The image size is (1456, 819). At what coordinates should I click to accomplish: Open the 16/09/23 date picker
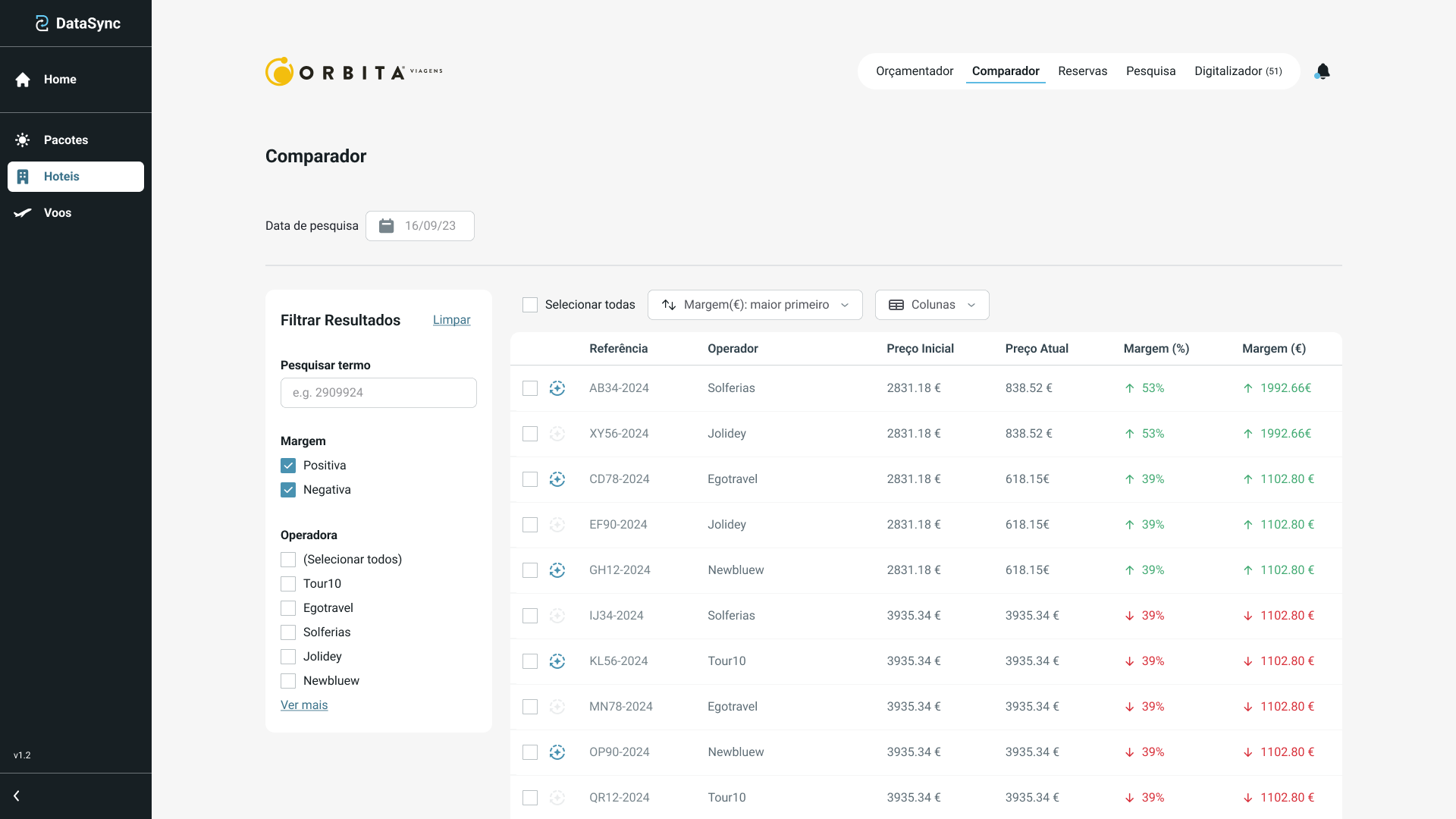coord(430,226)
